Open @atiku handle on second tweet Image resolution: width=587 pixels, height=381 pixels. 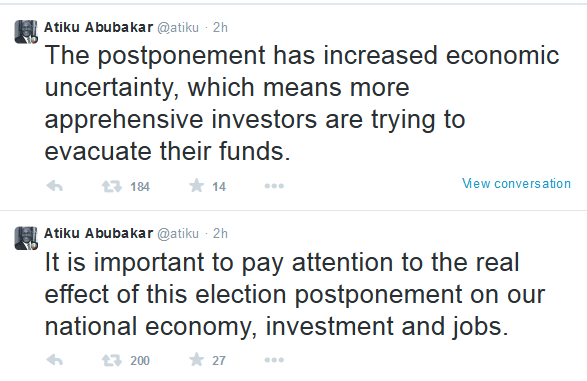[178, 234]
